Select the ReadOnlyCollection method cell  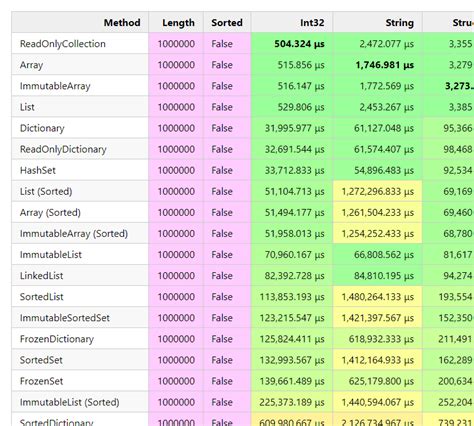(x=80, y=44)
